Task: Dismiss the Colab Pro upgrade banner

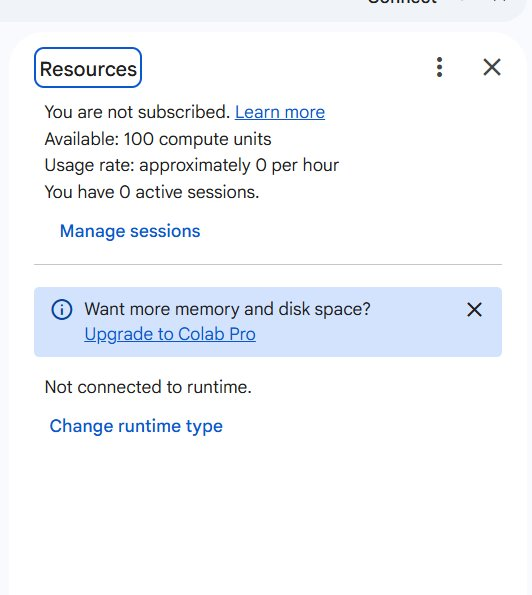Action: (474, 310)
